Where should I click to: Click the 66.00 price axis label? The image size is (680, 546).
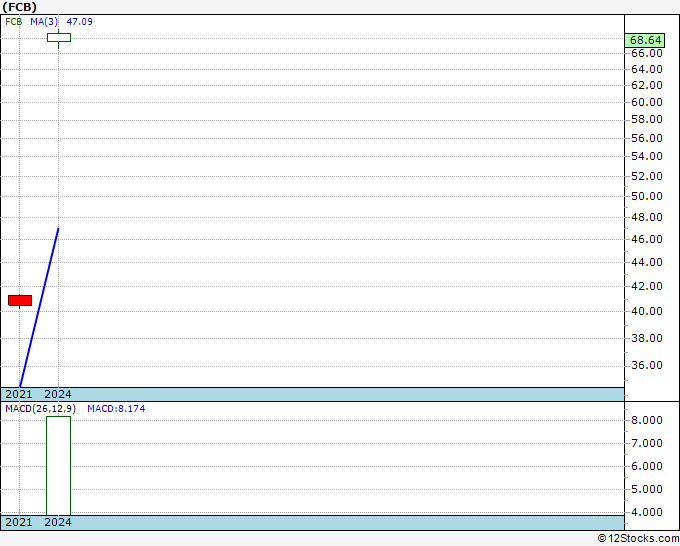point(647,53)
